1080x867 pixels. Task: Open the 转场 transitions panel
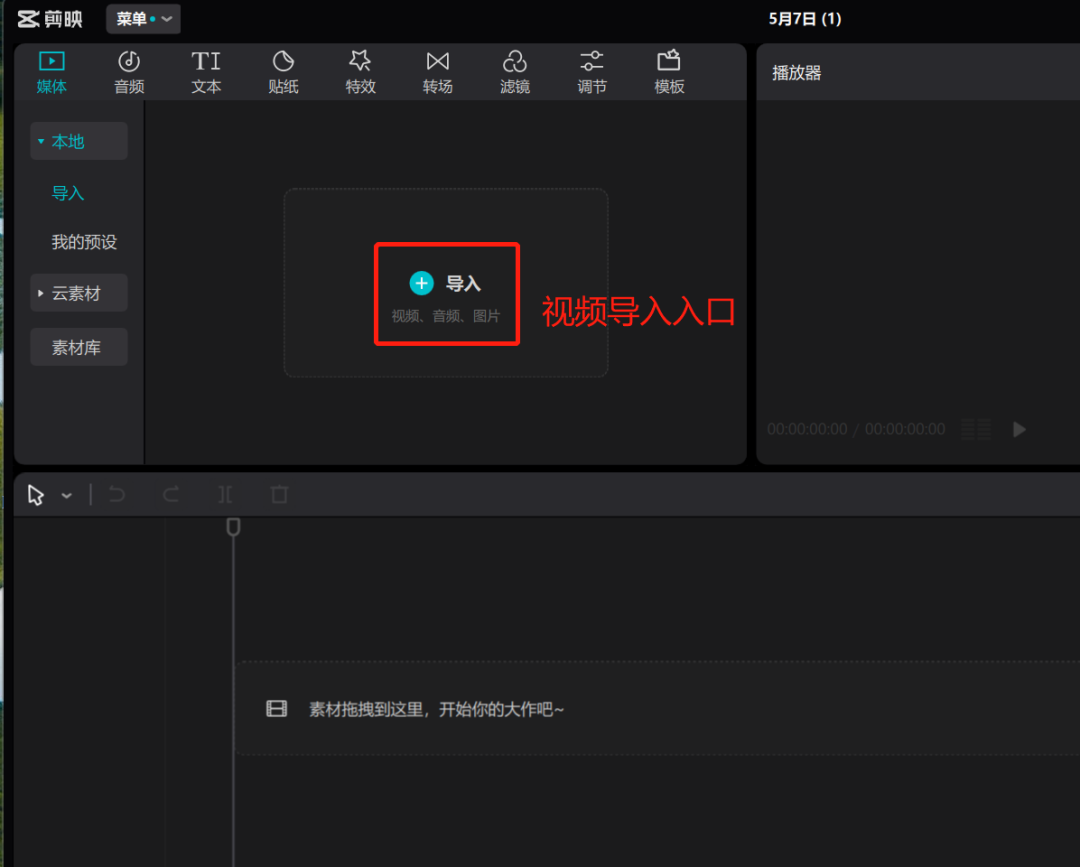[x=437, y=72]
